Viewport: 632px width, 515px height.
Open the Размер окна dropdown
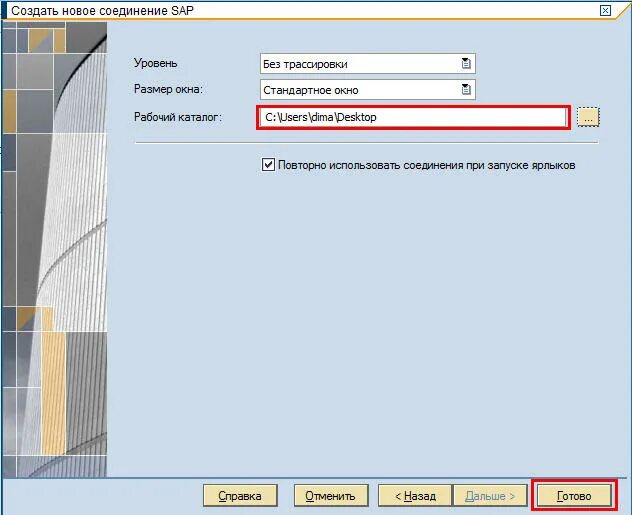pos(368,89)
